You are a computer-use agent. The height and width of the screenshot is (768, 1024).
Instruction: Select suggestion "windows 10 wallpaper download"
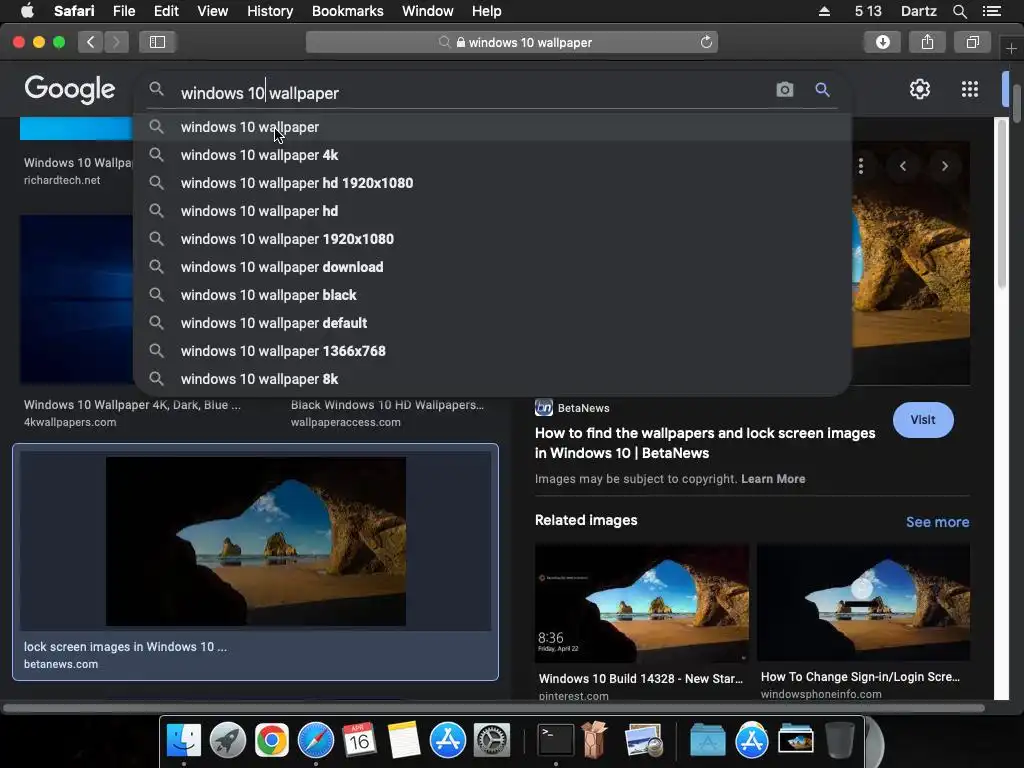pyautogui.click(x=492, y=267)
